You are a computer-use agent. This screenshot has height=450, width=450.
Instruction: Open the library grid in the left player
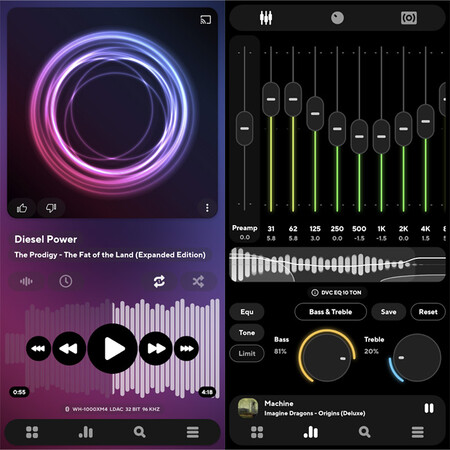click(x=32, y=432)
